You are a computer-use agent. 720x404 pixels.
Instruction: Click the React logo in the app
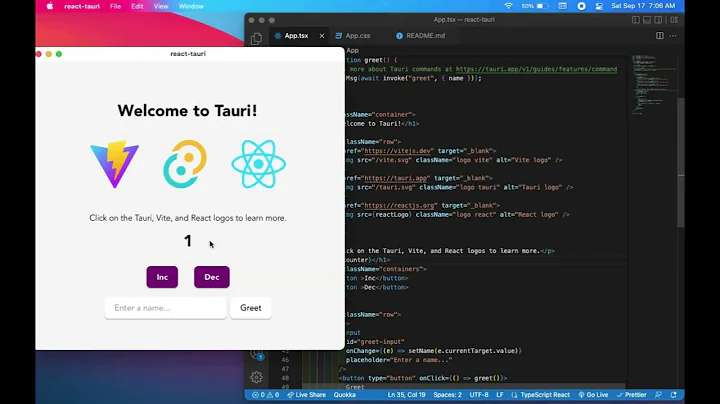coord(258,164)
